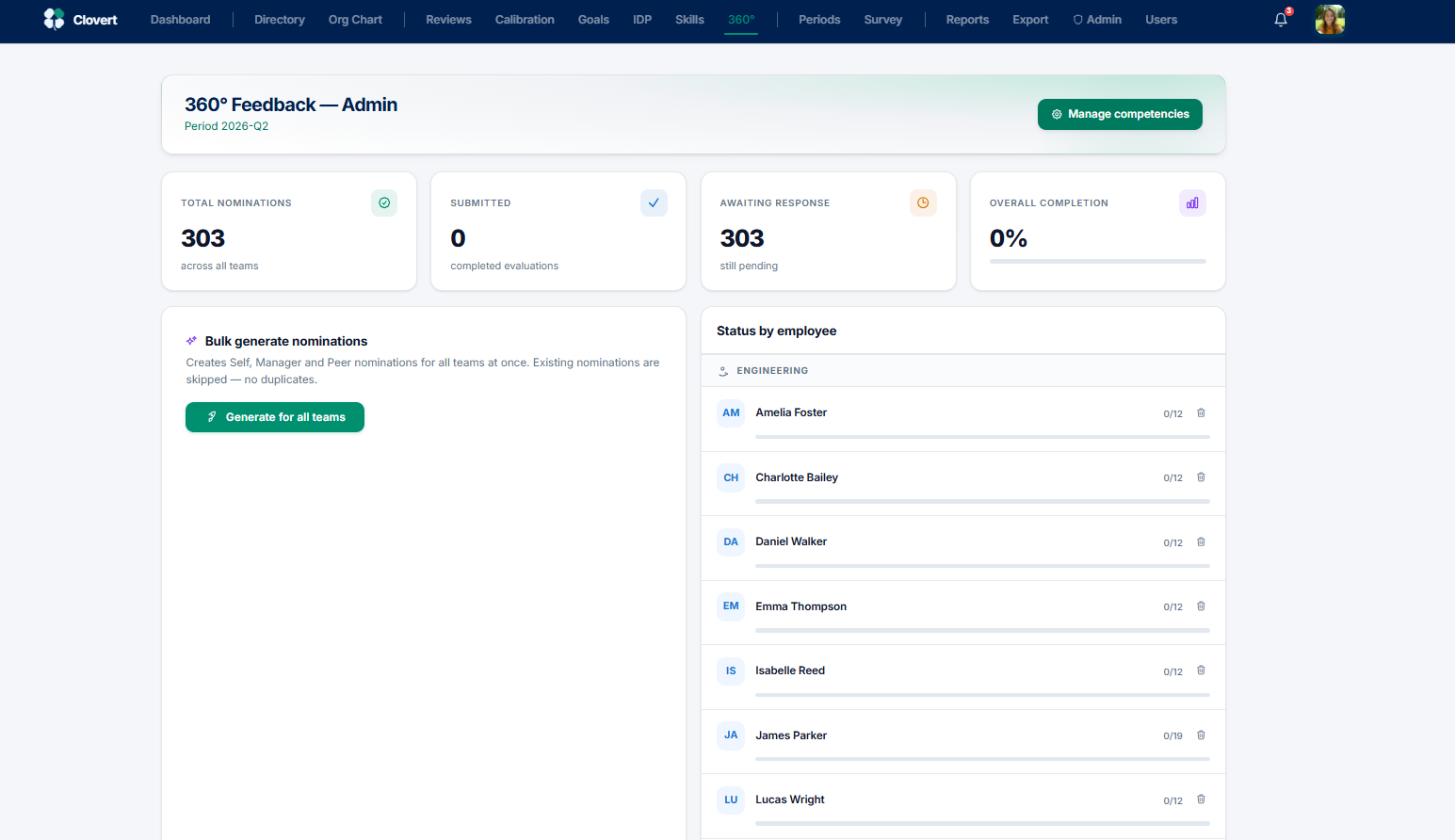This screenshot has height=840, width=1455.
Task: Select the name Amelia Foster
Action: click(791, 412)
